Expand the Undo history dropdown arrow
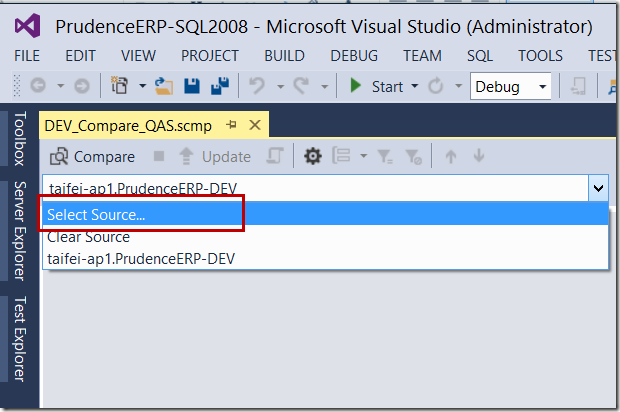Screen dimensions: 620x412 coord(280,86)
